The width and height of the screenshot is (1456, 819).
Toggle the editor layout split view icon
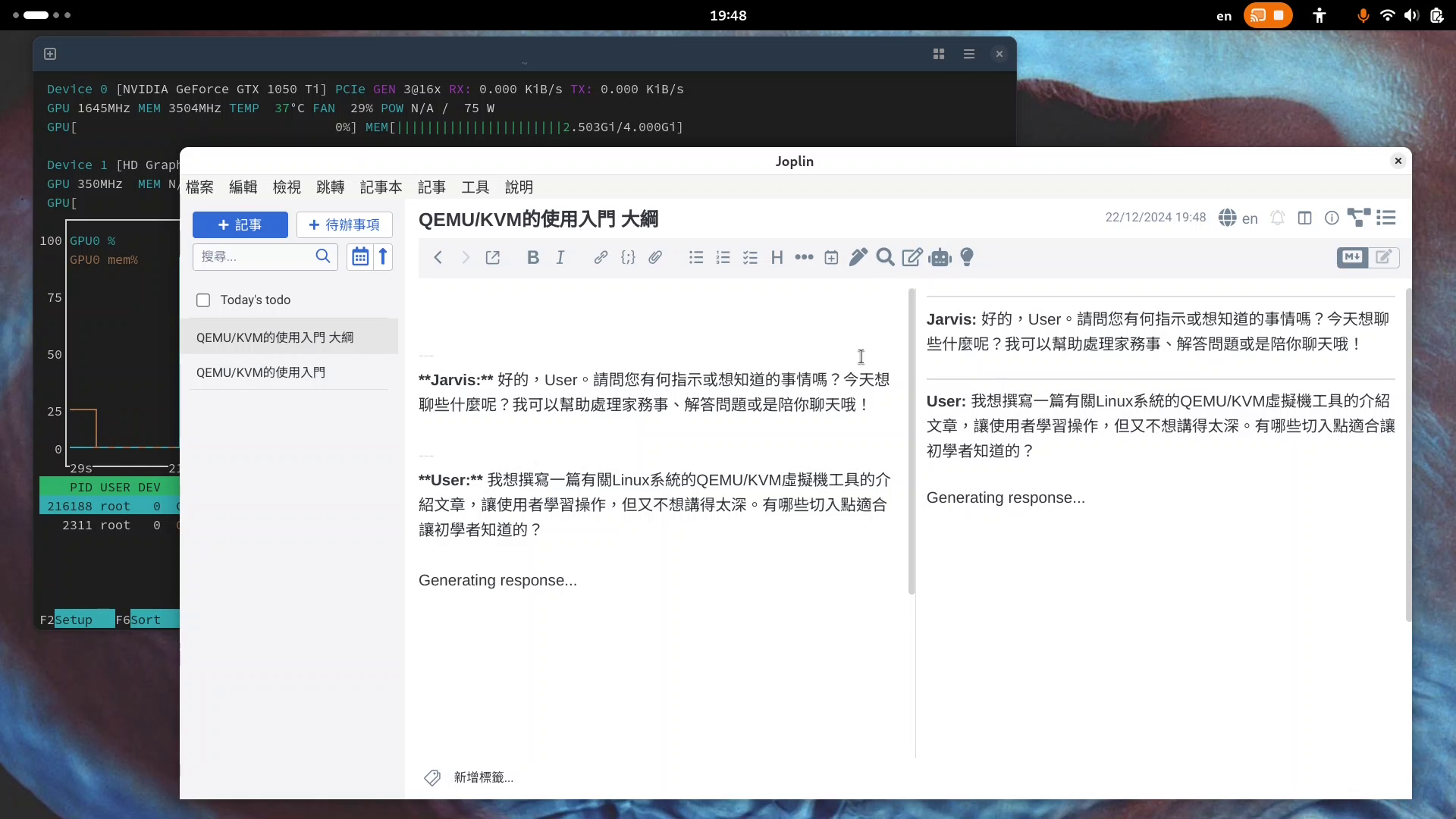pyautogui.click(x=1304, y=218)
